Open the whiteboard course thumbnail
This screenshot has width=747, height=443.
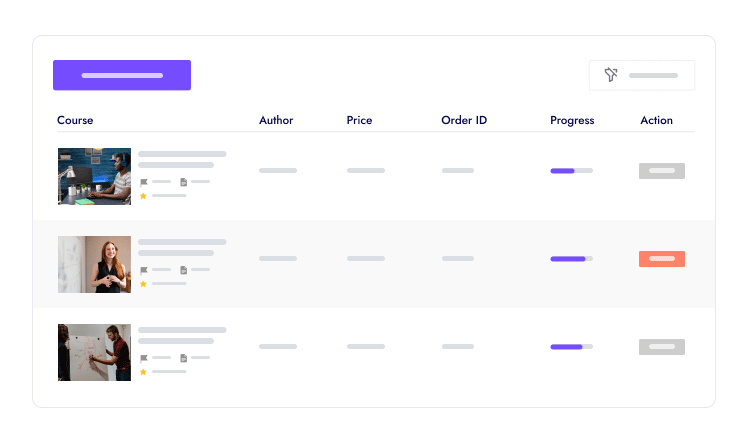pyautogui.click(x=94, y=352)
